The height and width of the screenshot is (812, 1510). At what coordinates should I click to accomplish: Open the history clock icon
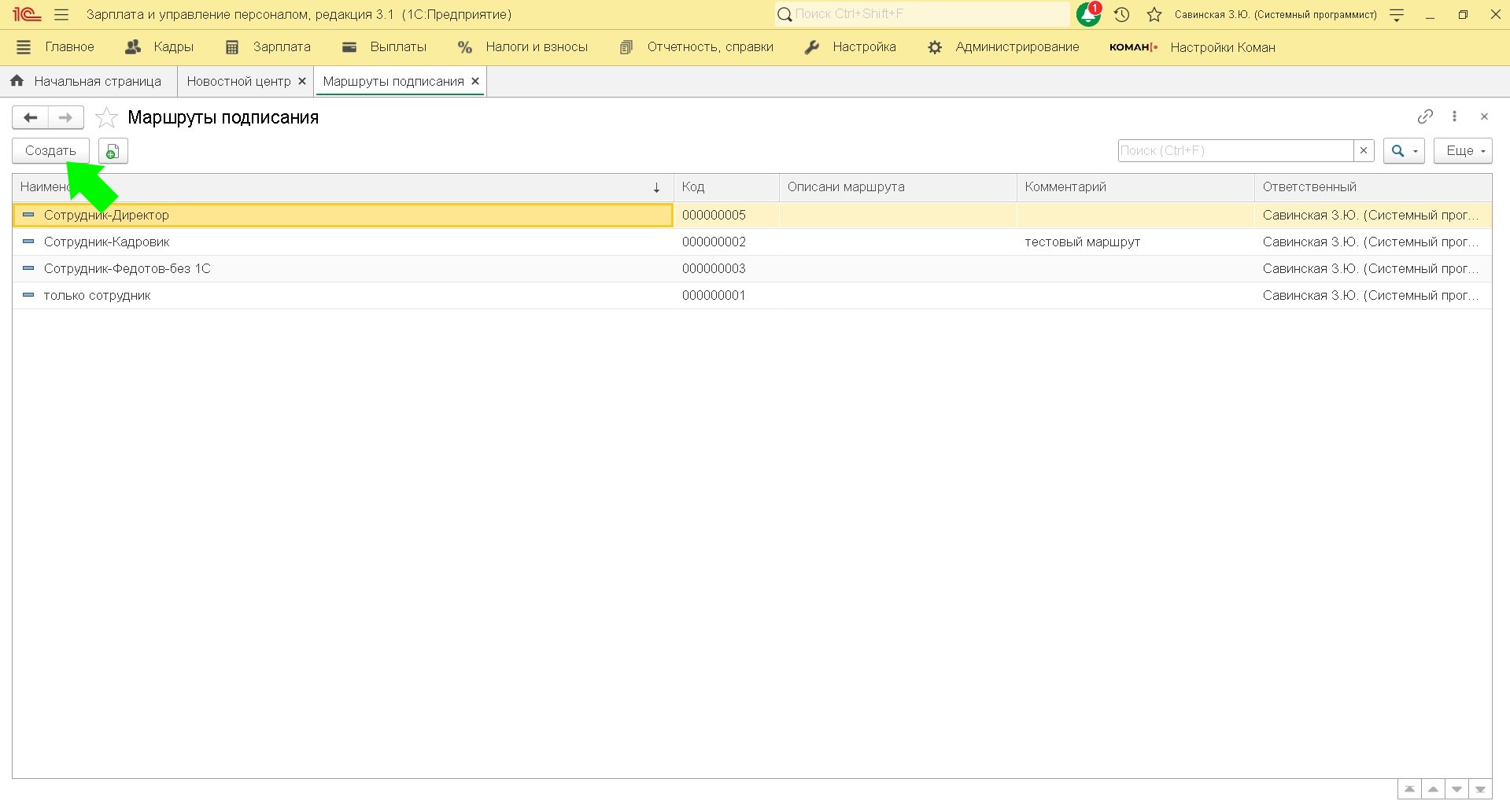(x=1122, y=14)
